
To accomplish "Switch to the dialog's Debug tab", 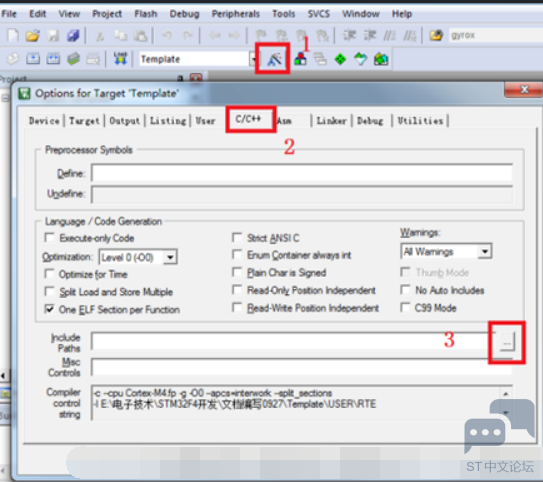I will tap(370, 121).
